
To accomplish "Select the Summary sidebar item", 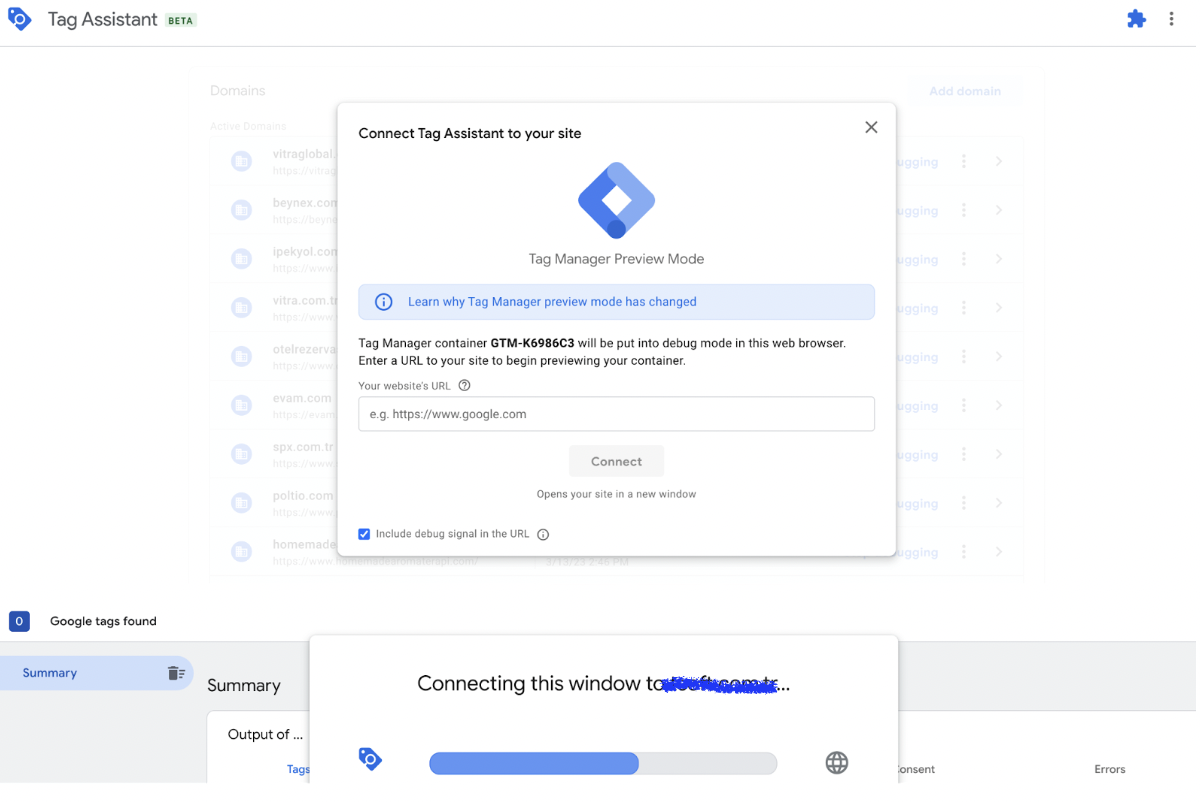I will 96,673.
